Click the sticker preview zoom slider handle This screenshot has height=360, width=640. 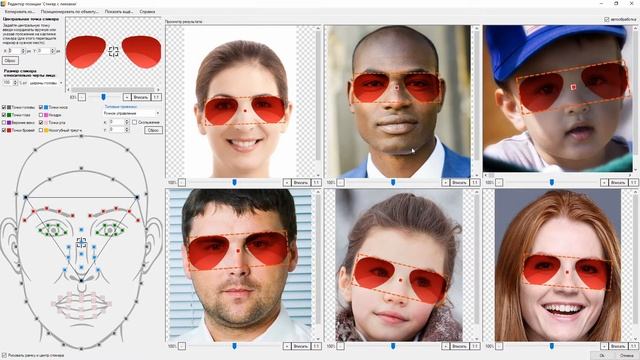pos(103,97)
